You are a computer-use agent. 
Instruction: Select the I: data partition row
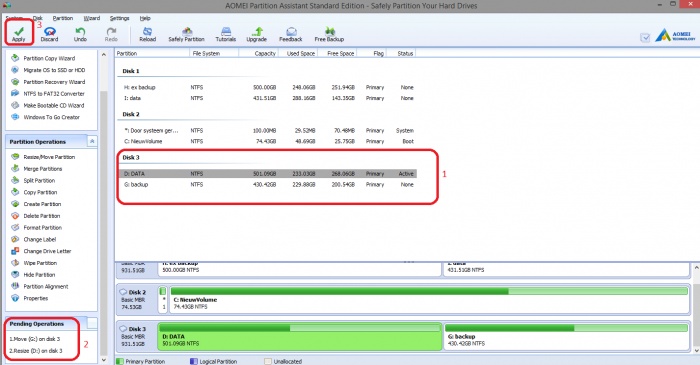(x=268, y=98)
